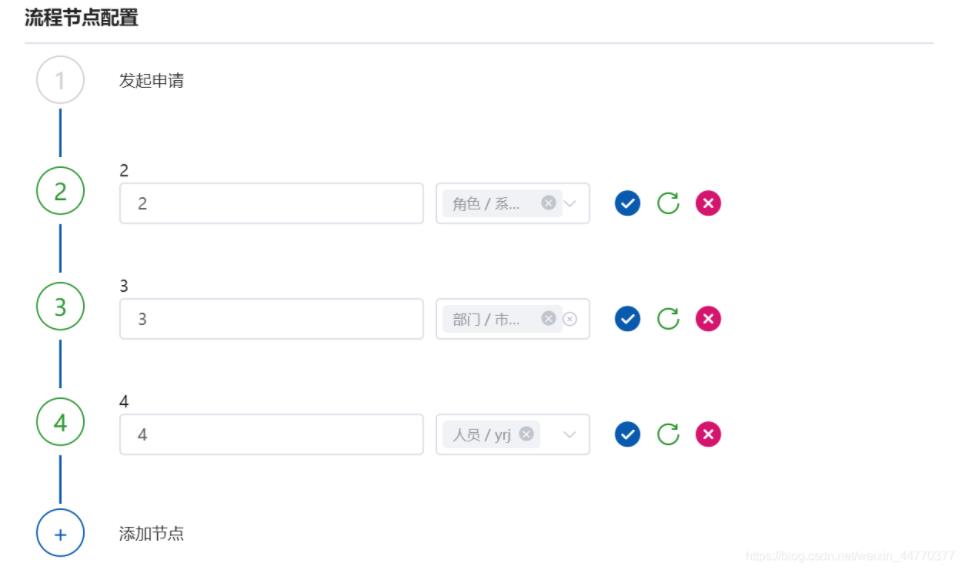Image resolution: width=978 pixels, height=575 pixels.
Task: Confirm node 3 with blue checkmark
Action: 627,319
